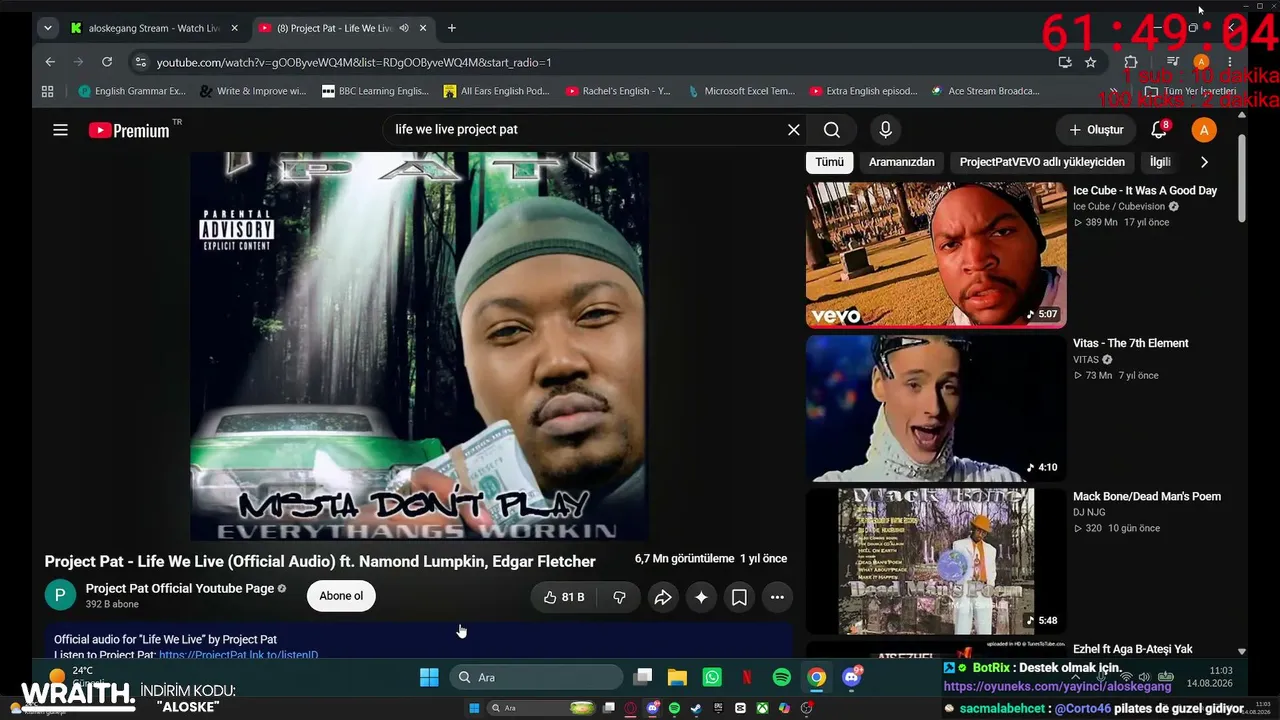
Task: Click the Abone ol subscribe button
Action: coord(341,596)
